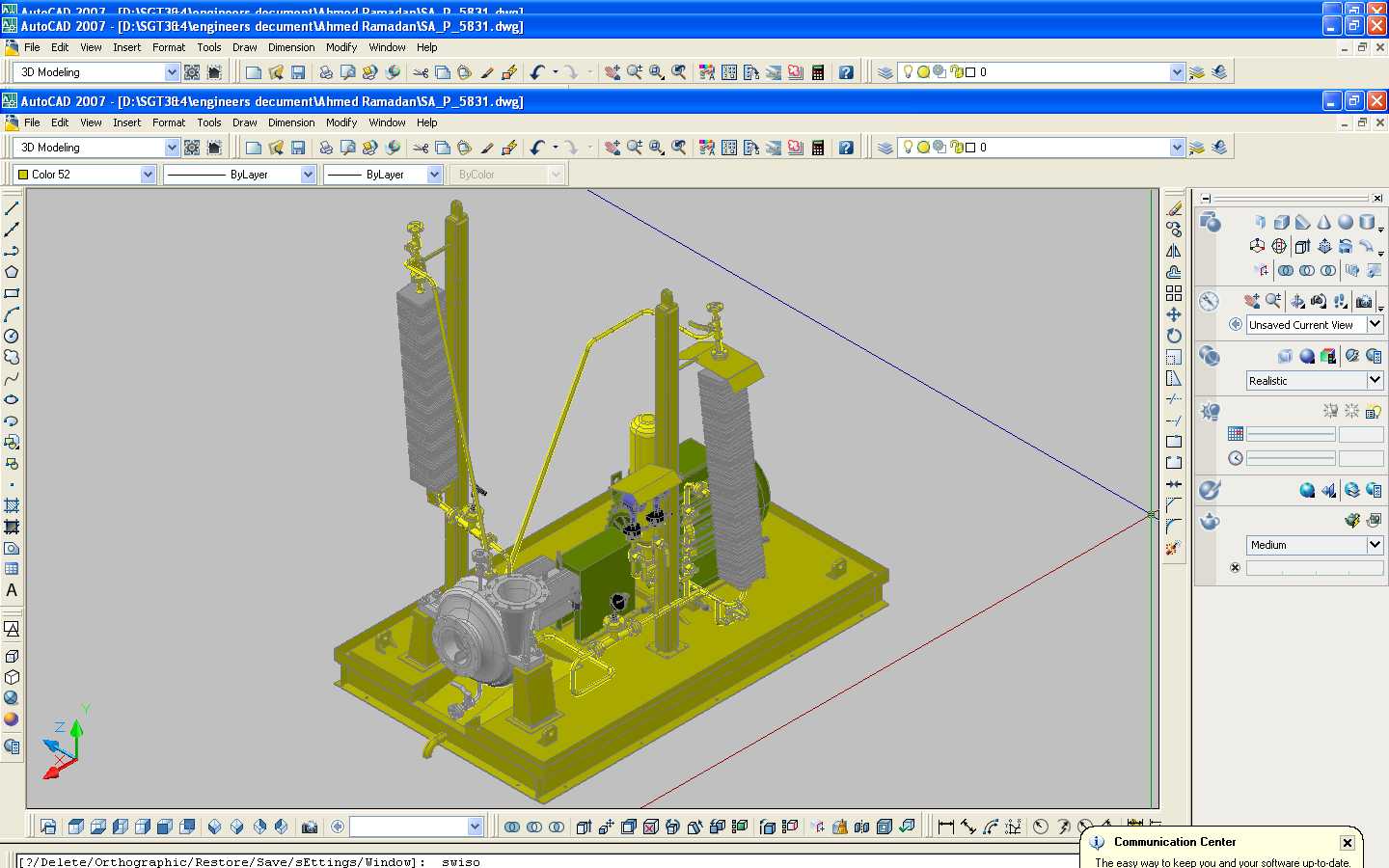Click Match Properties brush in front window
Image resolution: width=1389 pixels, height=868 pixels.
tap(487, 148)
